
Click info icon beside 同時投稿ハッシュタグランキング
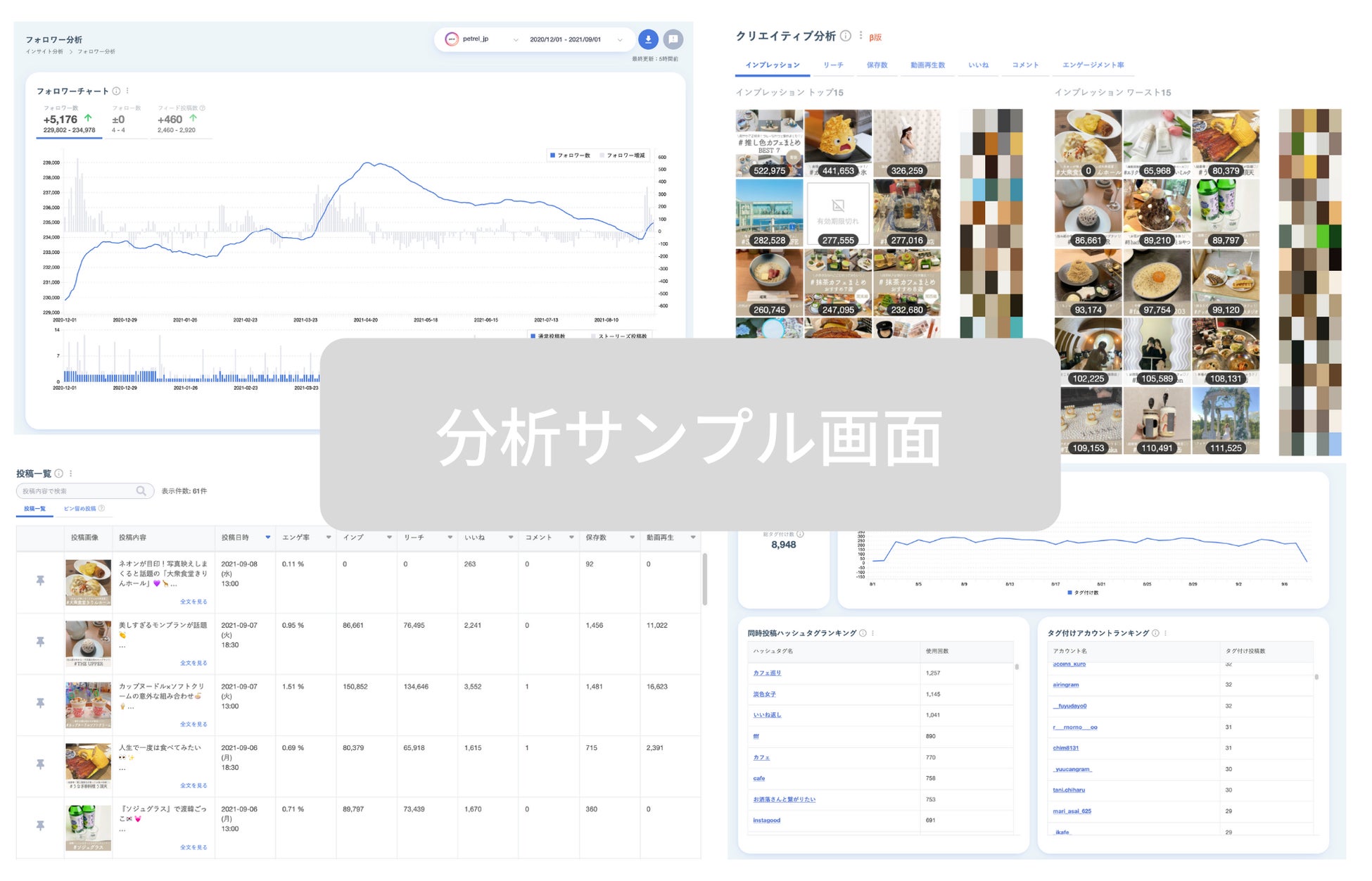(x=863, y=633)
